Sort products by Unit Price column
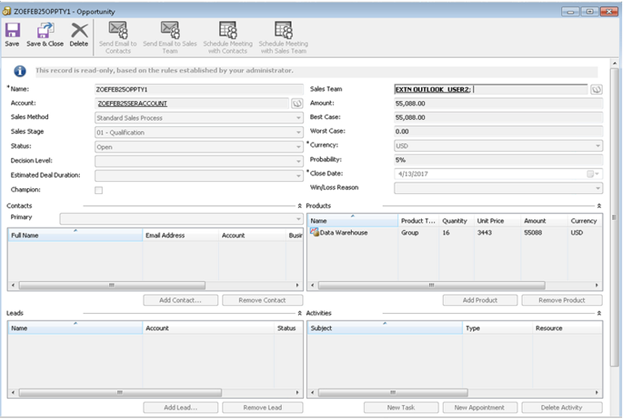The width and height of the screenshot is (623, 419). tap(492, 221)
